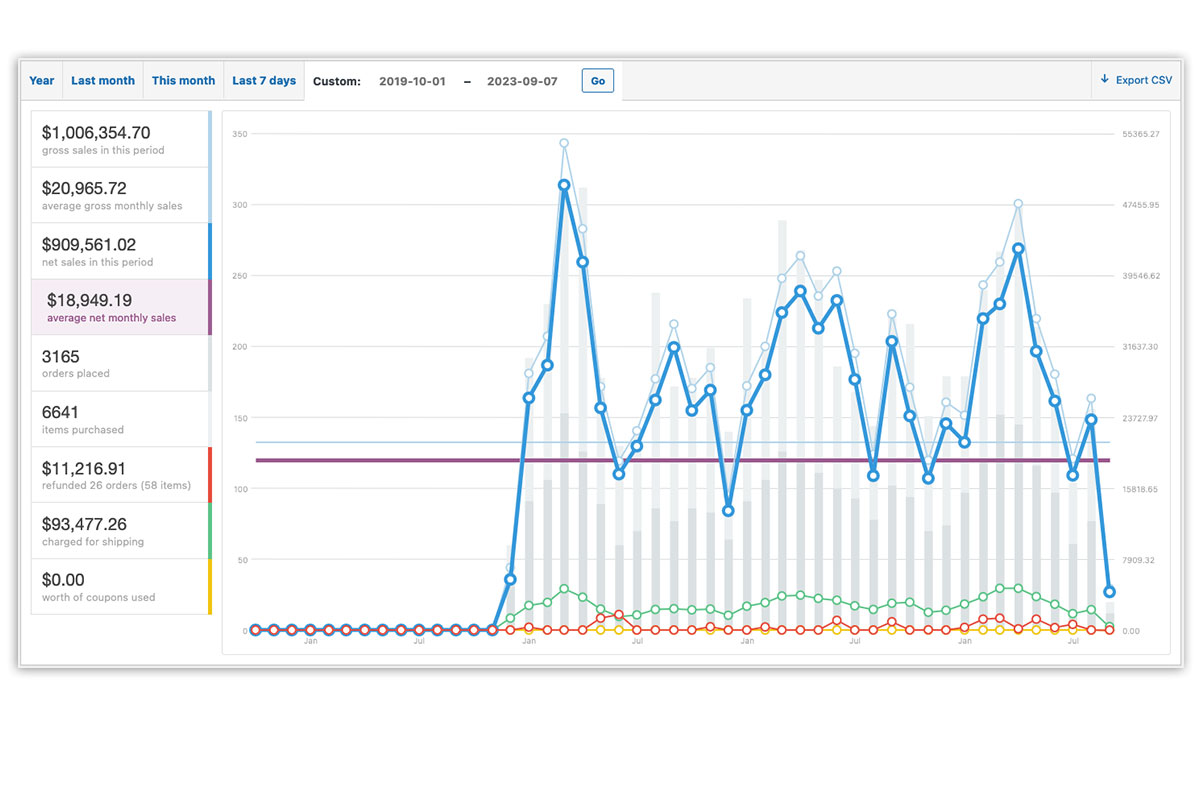Select worth of coupons used legend item
The image size is (1200, 800).
(120, 587)
